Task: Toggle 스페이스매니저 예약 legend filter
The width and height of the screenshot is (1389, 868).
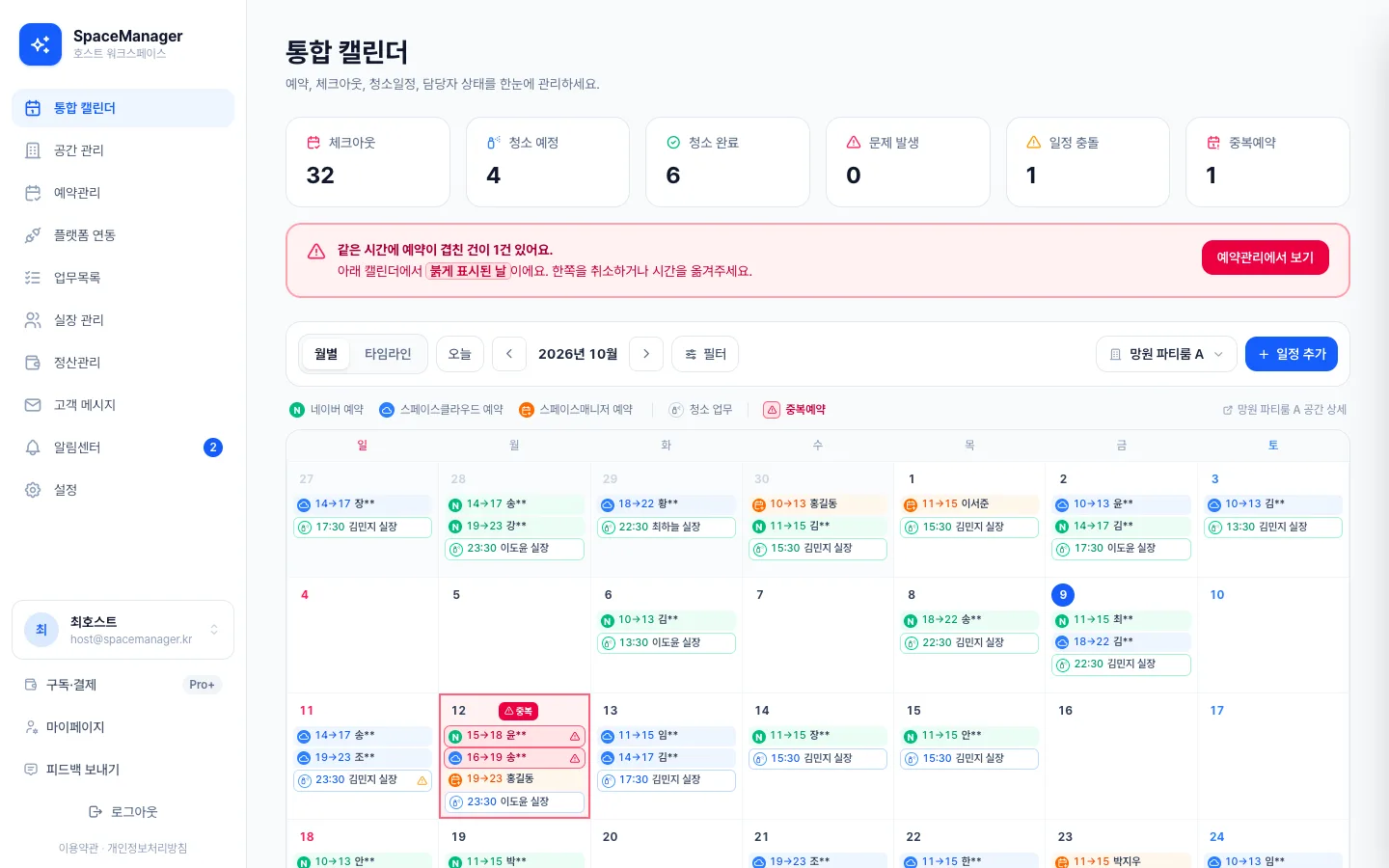Action: pyautogui.click(x=576, y=410)
